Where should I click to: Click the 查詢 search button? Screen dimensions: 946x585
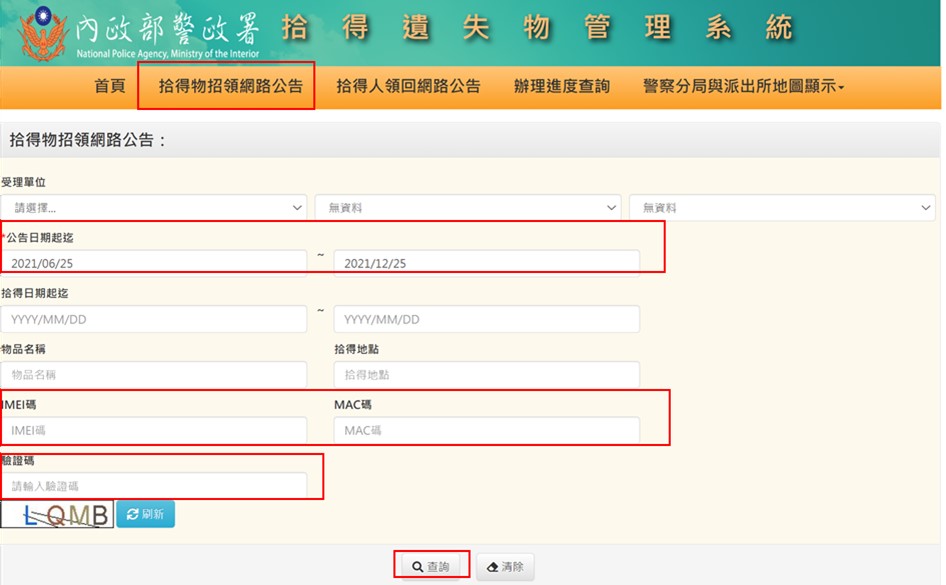click(x=431, y=567)
